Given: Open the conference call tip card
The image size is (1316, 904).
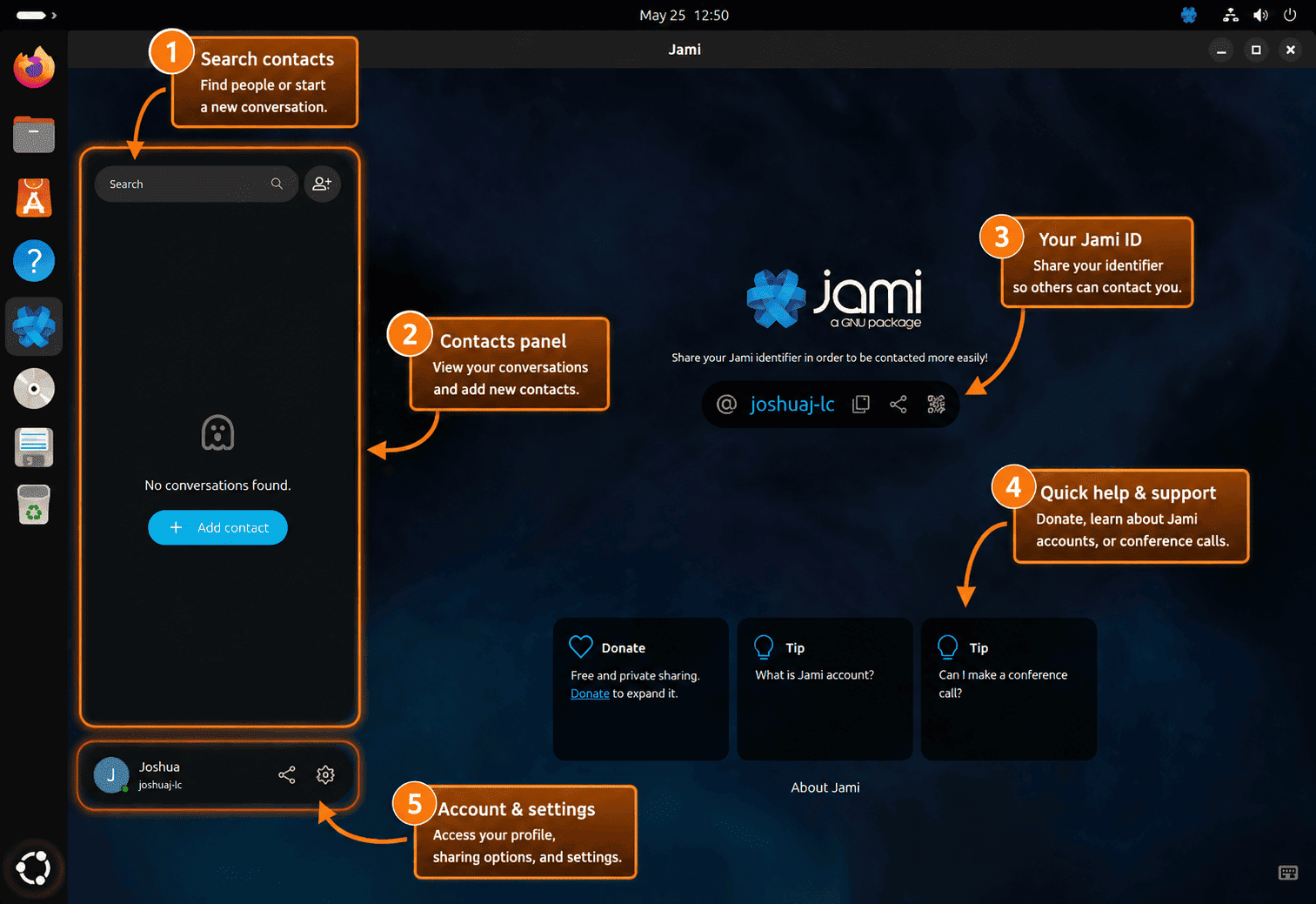Looking at the screenshot, I should pyautogui.click(x=1009, y=689).
